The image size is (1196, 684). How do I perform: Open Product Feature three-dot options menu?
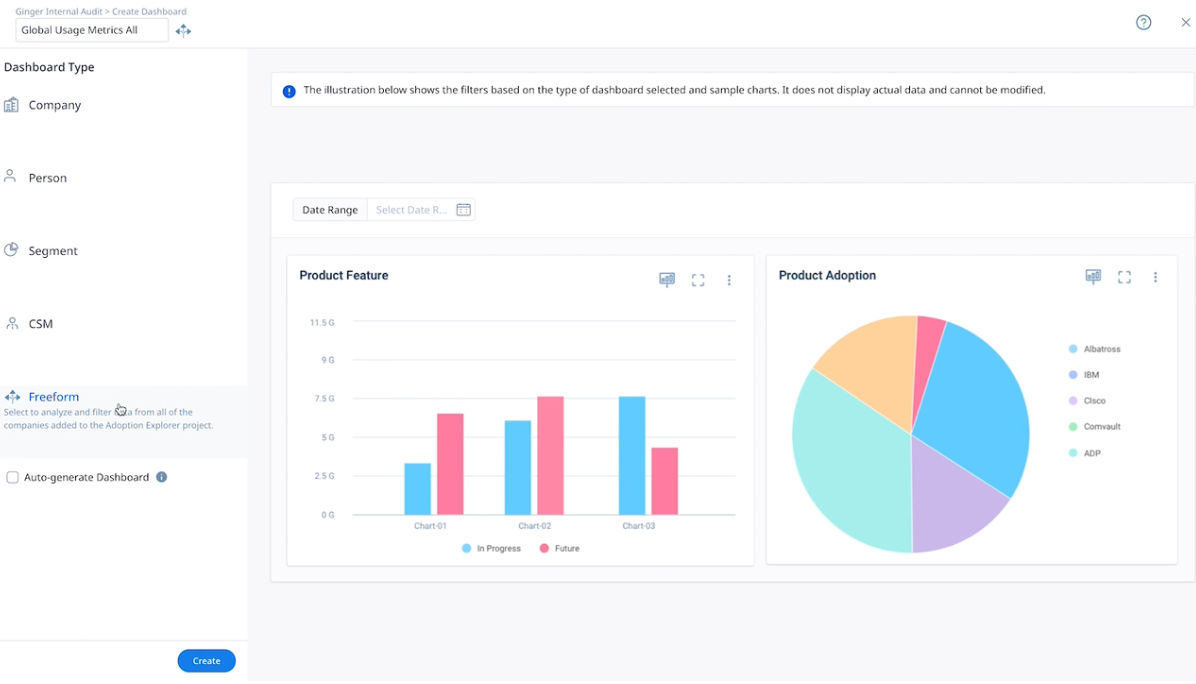tap(729, 280)
